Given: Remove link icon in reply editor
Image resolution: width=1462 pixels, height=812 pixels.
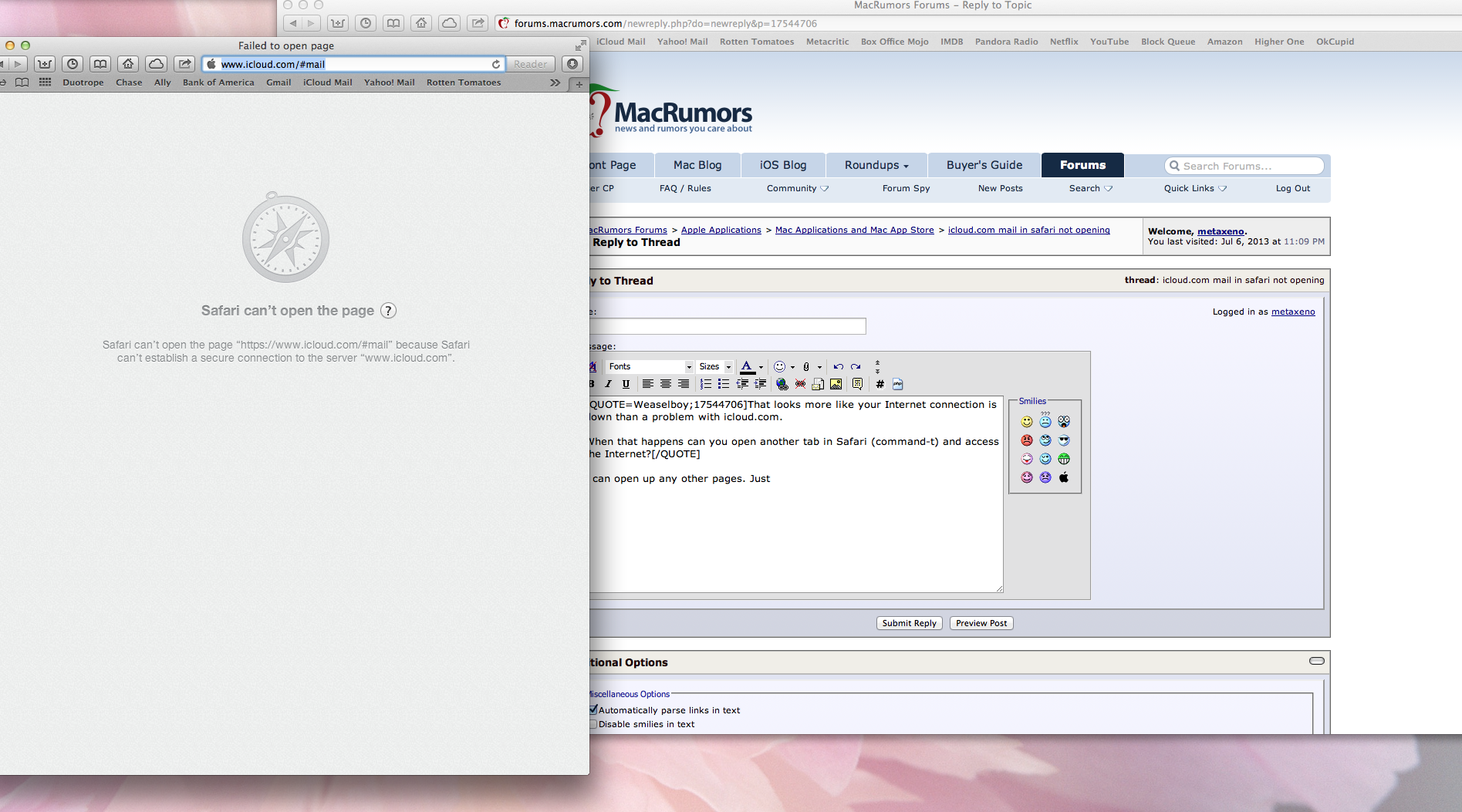Looking at the screenshot, I should point(800,384).
